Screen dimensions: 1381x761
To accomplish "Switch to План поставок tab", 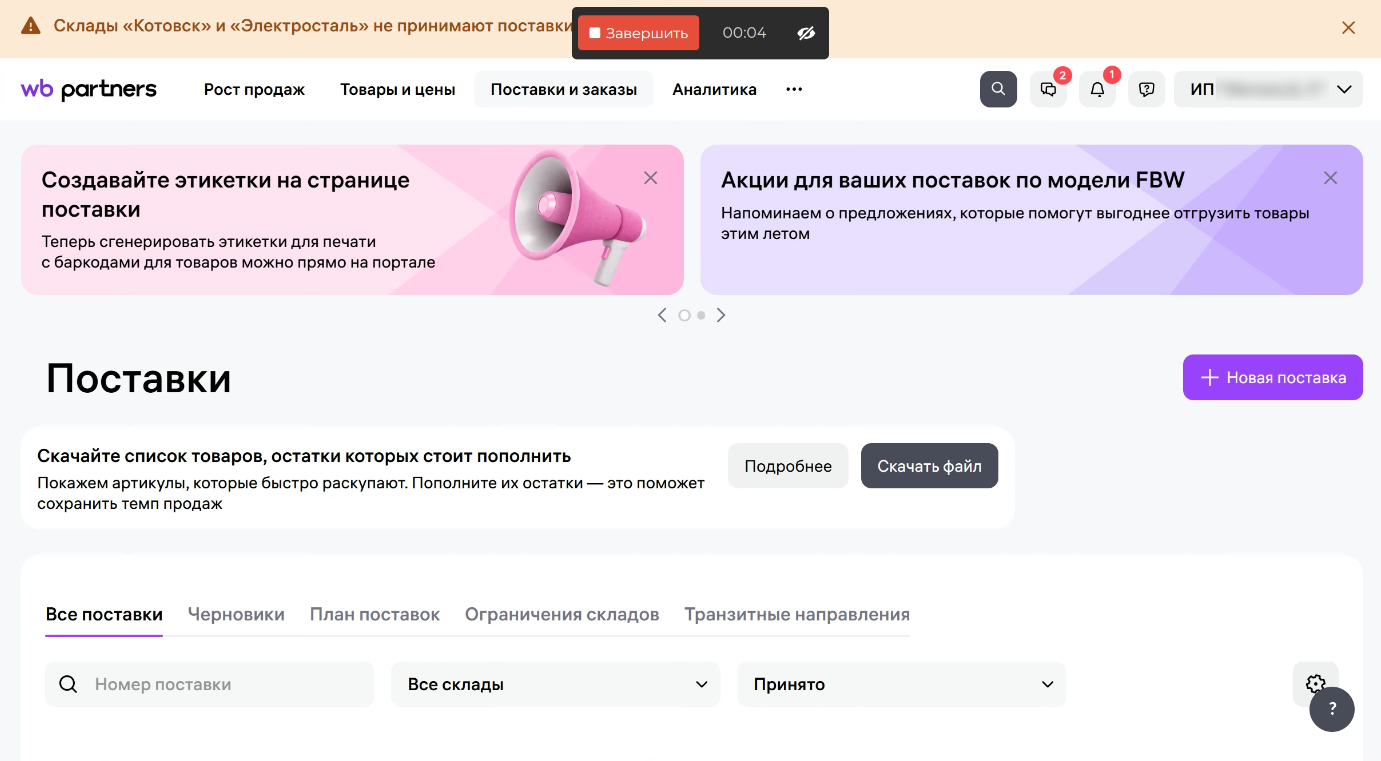I will pos(375,614).
